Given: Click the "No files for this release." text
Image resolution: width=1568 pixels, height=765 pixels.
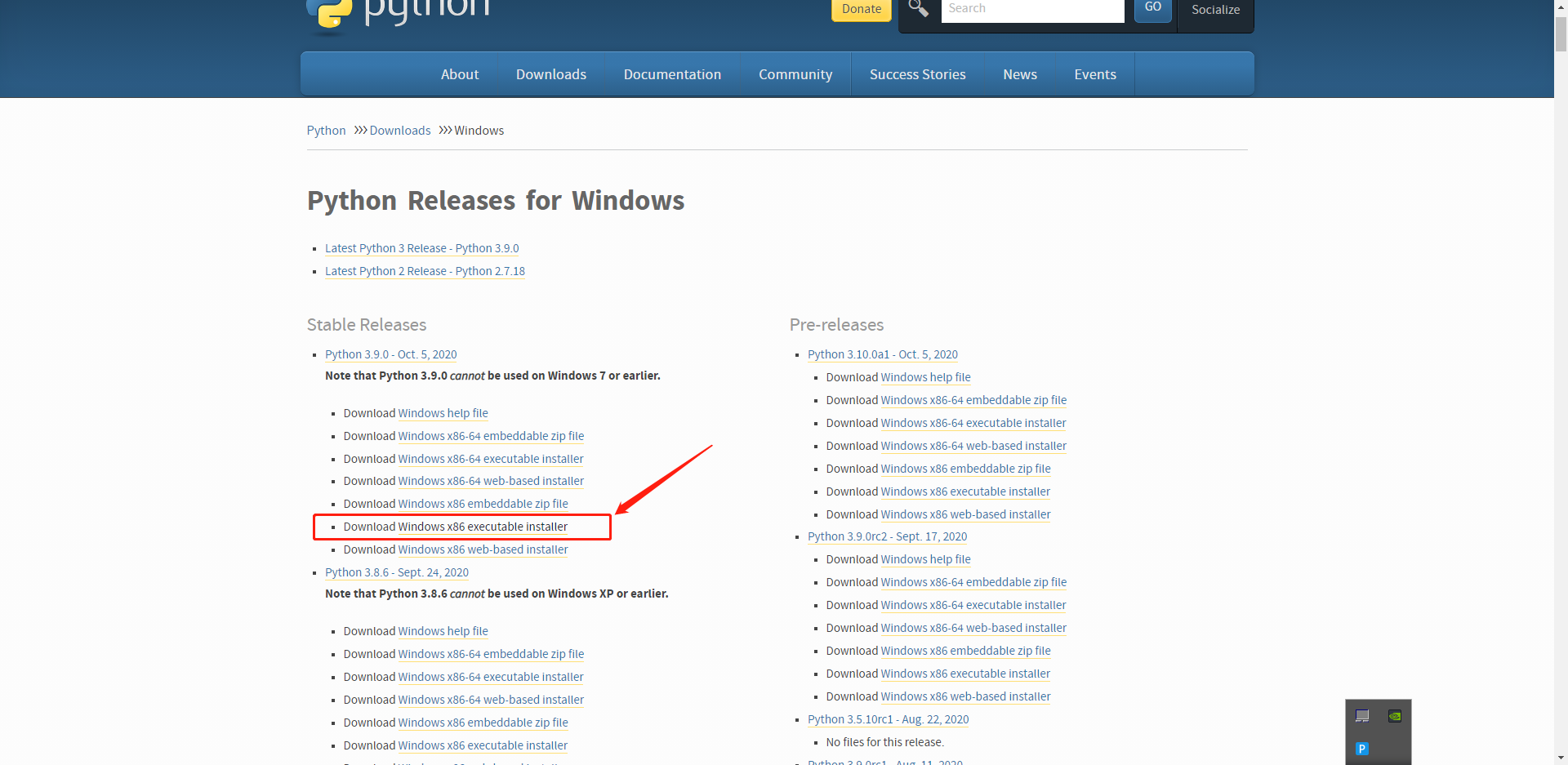Looking at the screenshot, I should [x=885, y=742].
